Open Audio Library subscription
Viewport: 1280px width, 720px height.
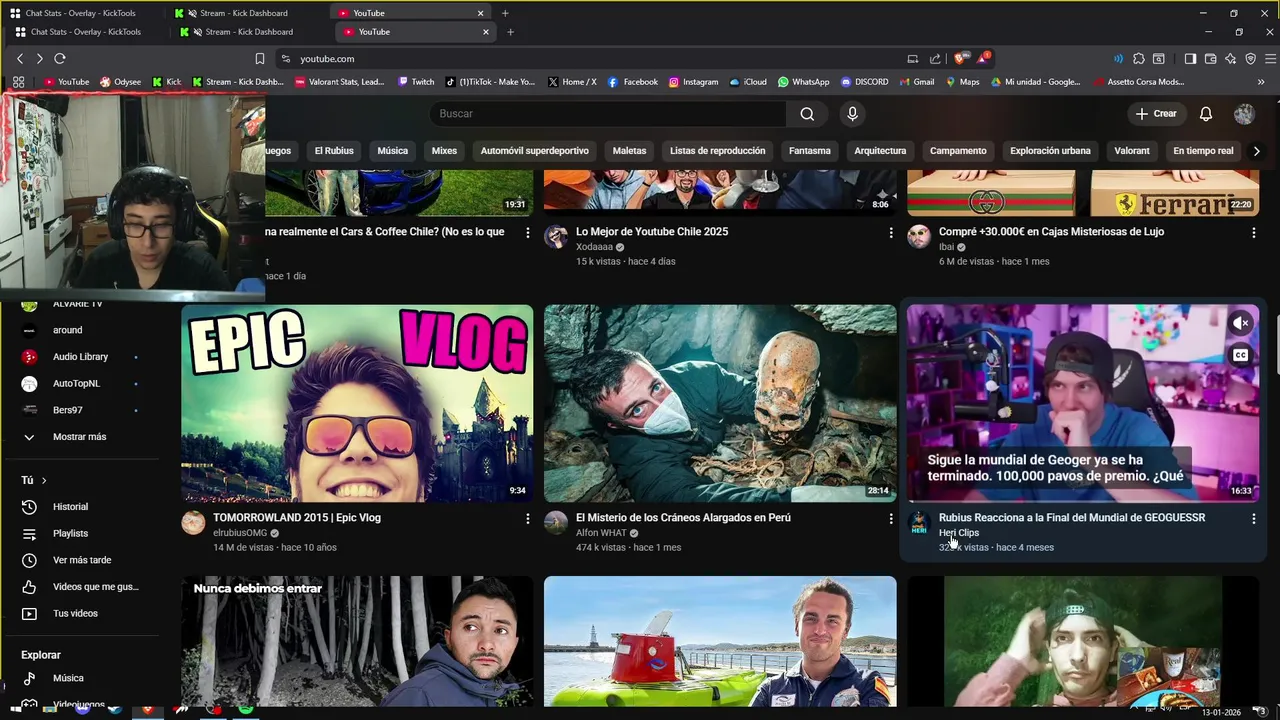[80, 357]
